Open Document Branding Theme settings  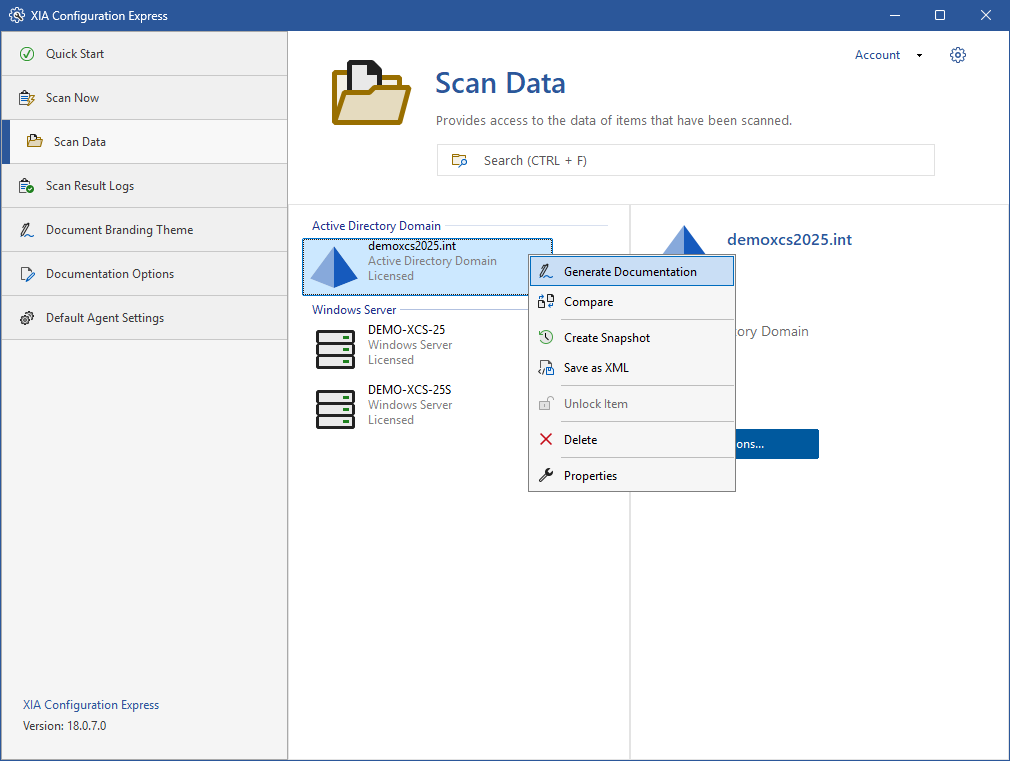[x=120, y=230]
